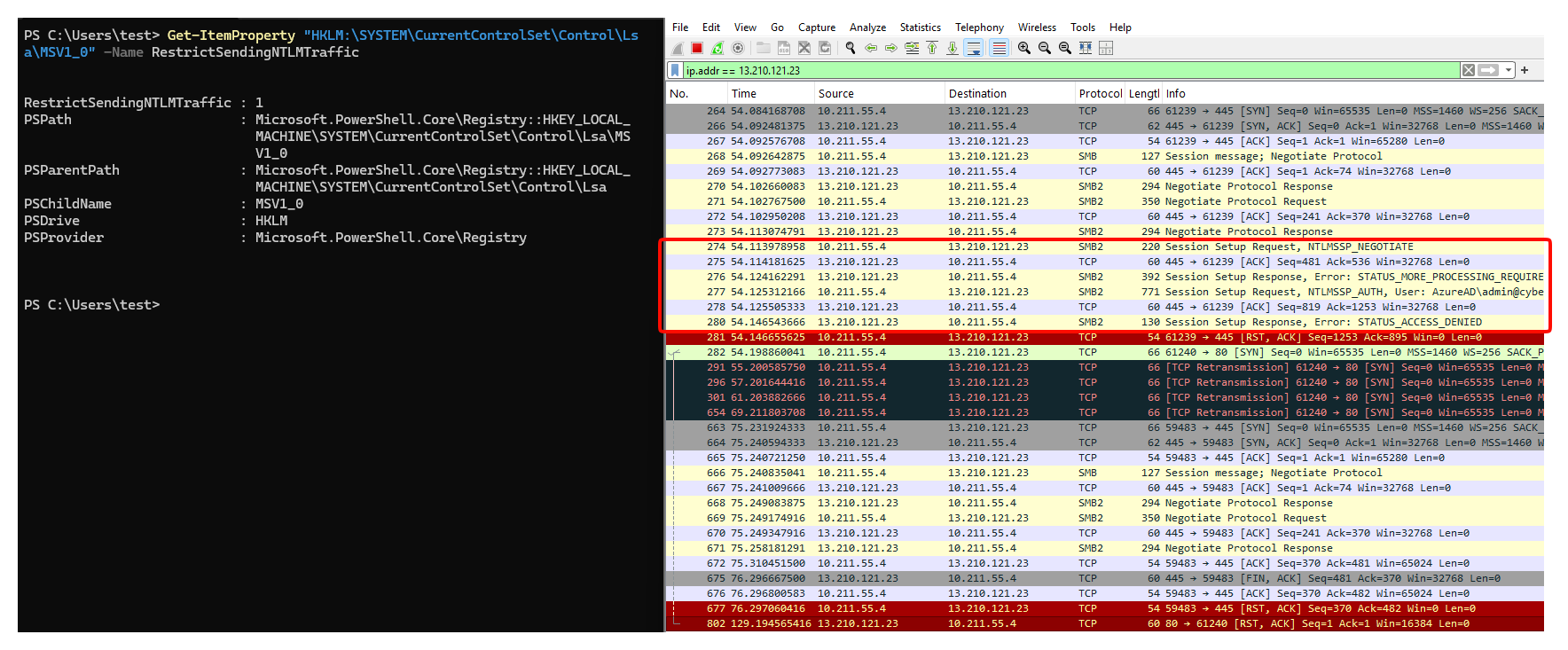The width and height of the screenshot is (1568, 650).
Task: Click reset layout icon at toolbar end
Action: [1106, 48]
